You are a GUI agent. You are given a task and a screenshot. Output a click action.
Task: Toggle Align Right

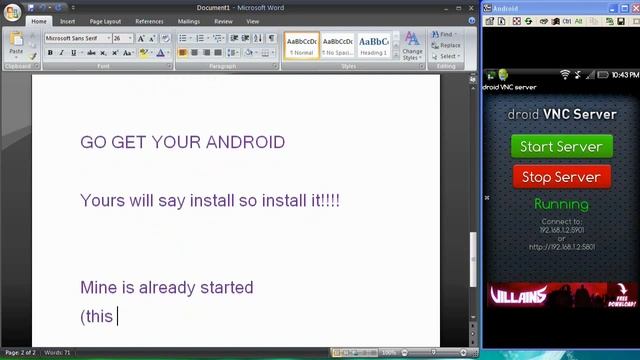pyautogui.click(x=206, y=53)
